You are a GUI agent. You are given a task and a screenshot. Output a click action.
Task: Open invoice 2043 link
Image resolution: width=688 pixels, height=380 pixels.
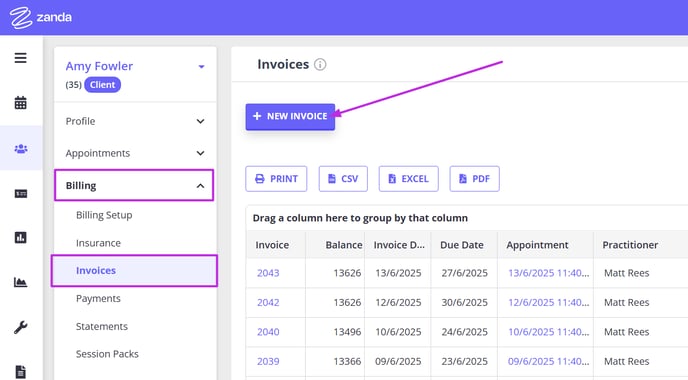click(268, 273)
